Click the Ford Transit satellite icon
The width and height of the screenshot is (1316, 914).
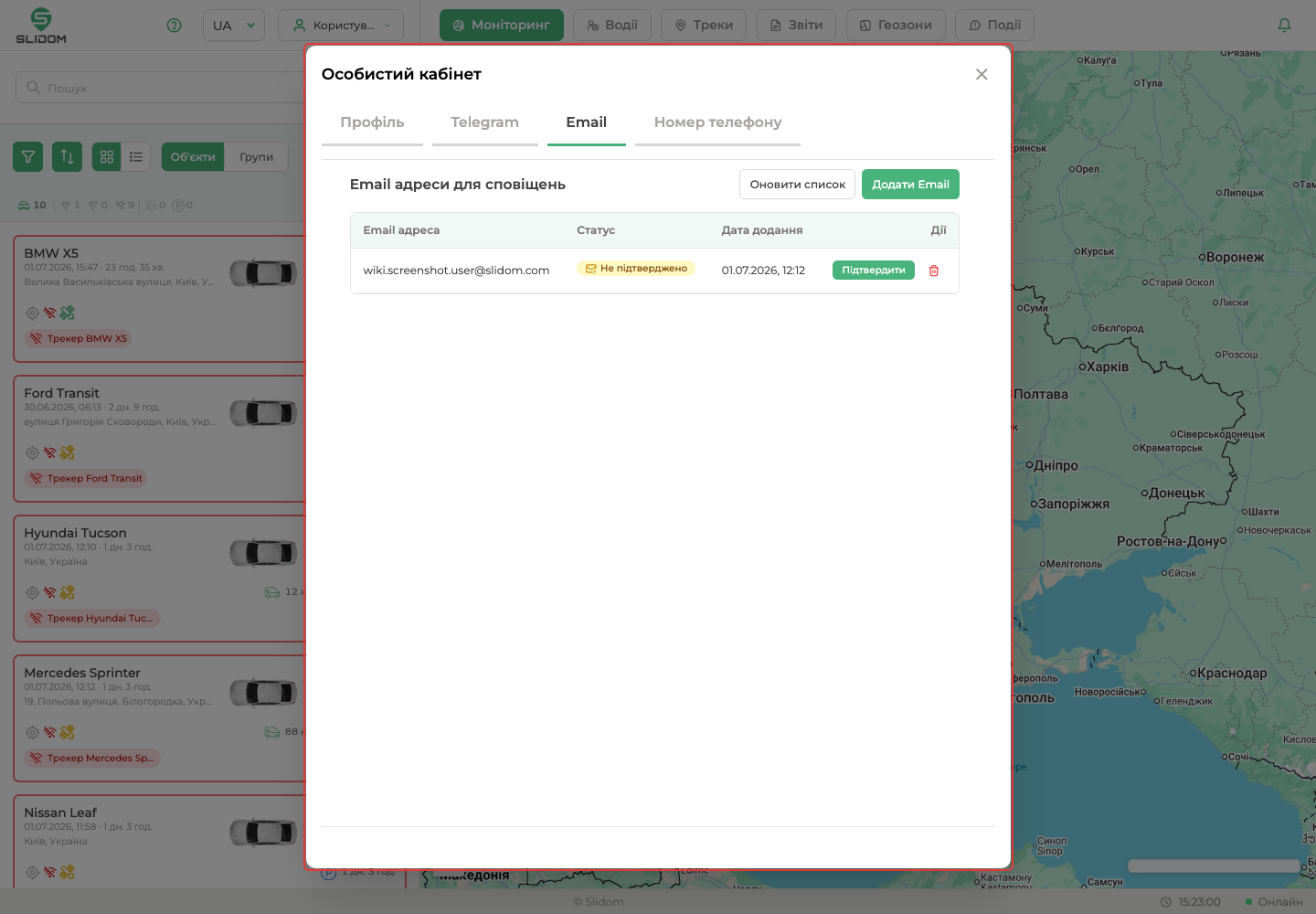click(x=67, y=452)
